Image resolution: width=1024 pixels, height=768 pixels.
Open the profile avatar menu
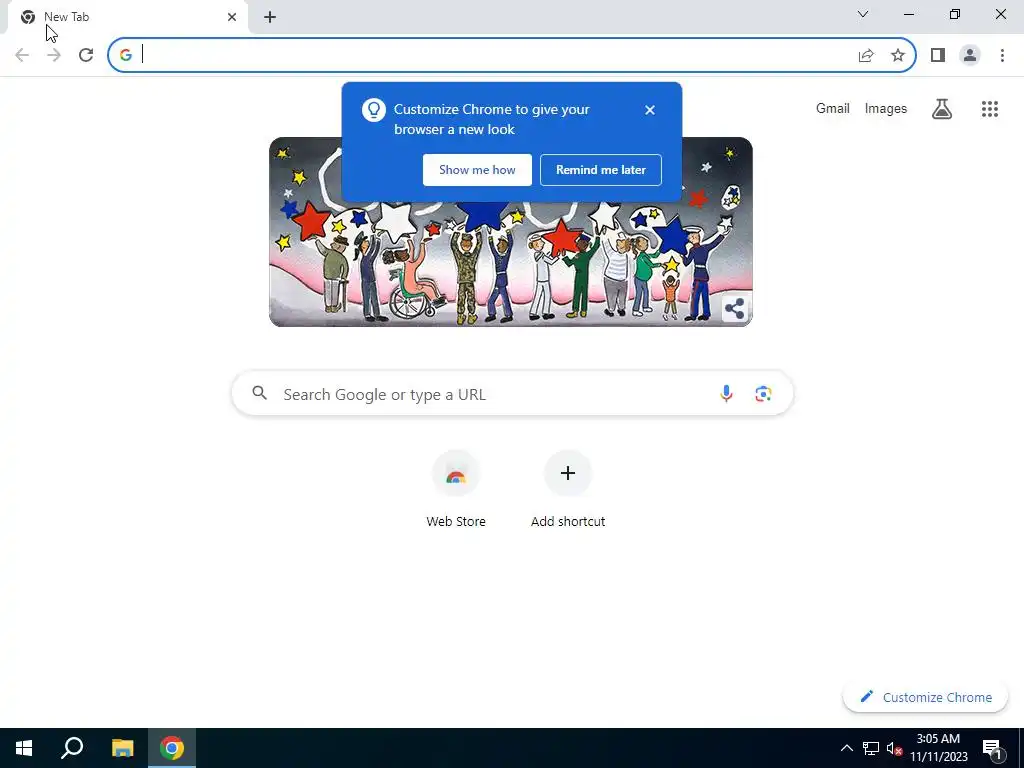970,55
